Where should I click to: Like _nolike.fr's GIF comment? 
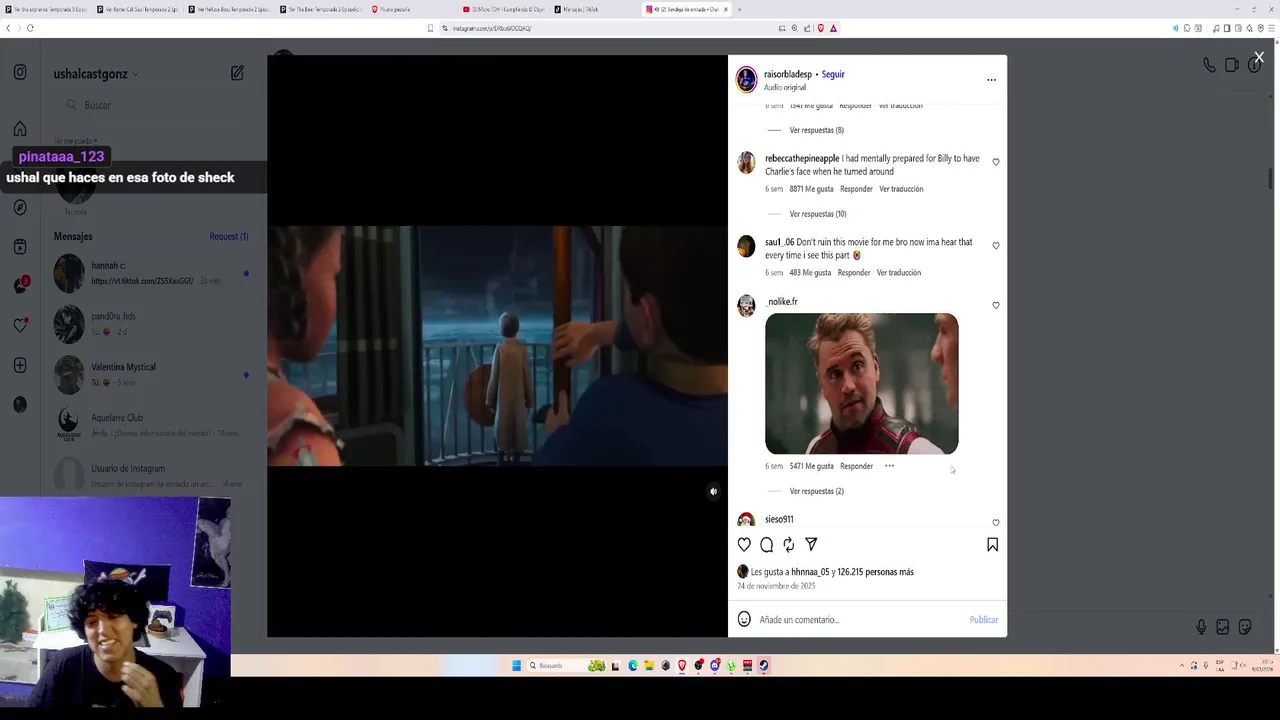pyautogui.click(x=995, y=305)
